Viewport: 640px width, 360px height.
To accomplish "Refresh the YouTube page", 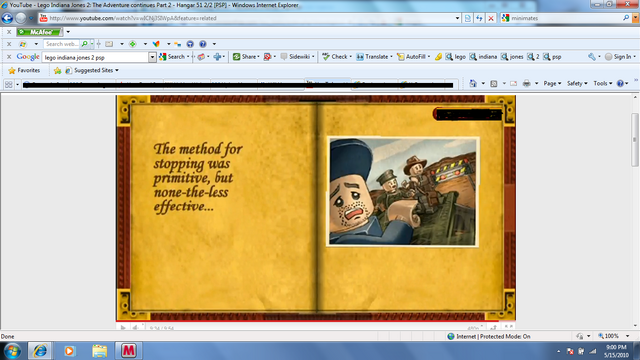I will click(x=479, y=18).
